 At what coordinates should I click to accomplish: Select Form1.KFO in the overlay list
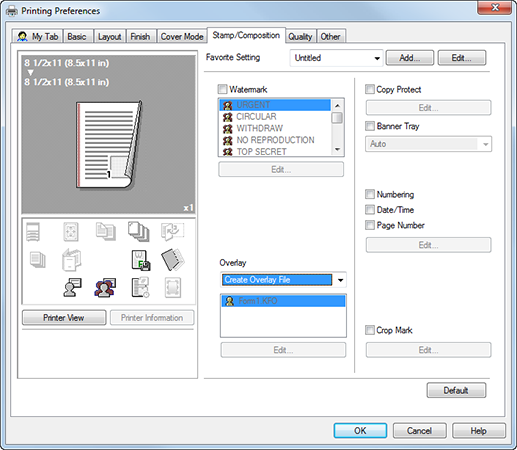pos(283,301)
